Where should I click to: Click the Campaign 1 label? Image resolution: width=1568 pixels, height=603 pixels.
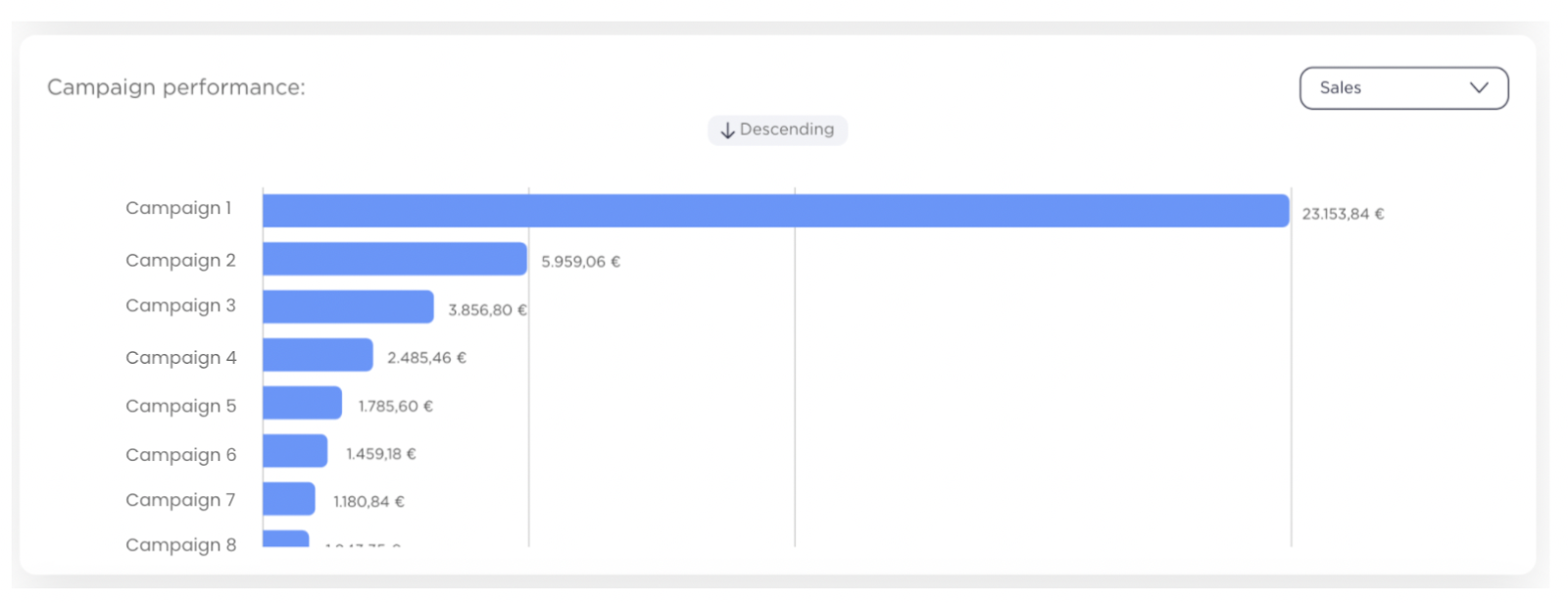(x=178, y=208)
